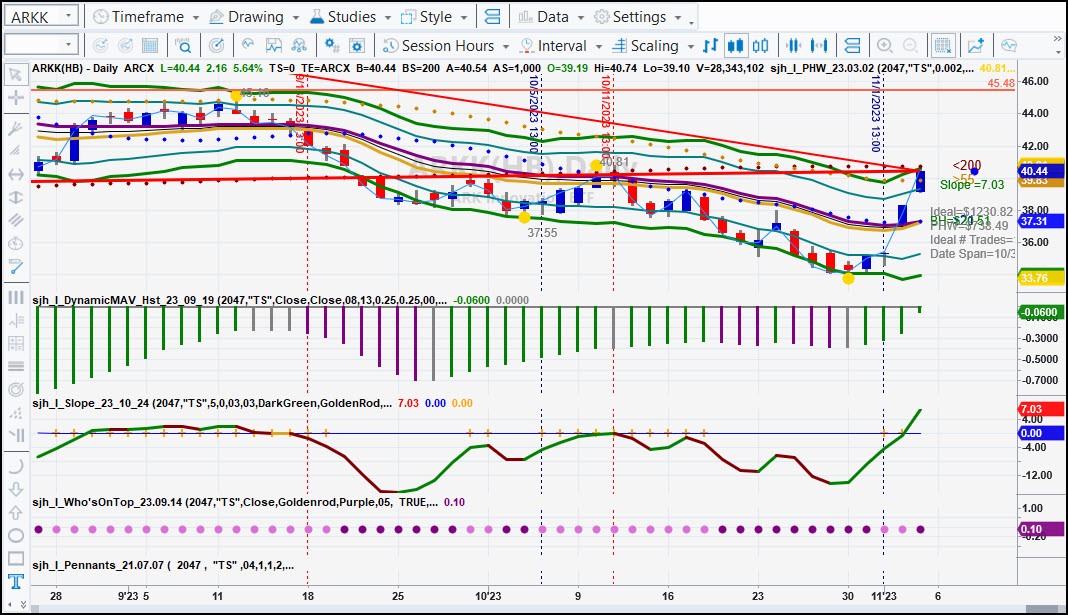Screen dimensions: 1068x615
Task: Switch chart to hollow candlestick style
Action: [x=761, y=46]
